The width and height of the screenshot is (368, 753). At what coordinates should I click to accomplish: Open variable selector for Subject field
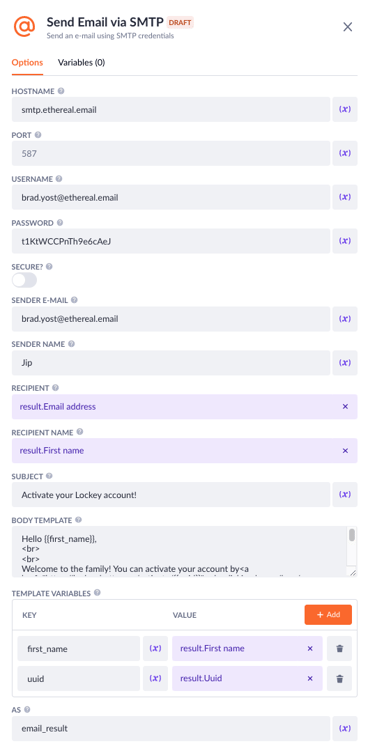tap(345, 495)
